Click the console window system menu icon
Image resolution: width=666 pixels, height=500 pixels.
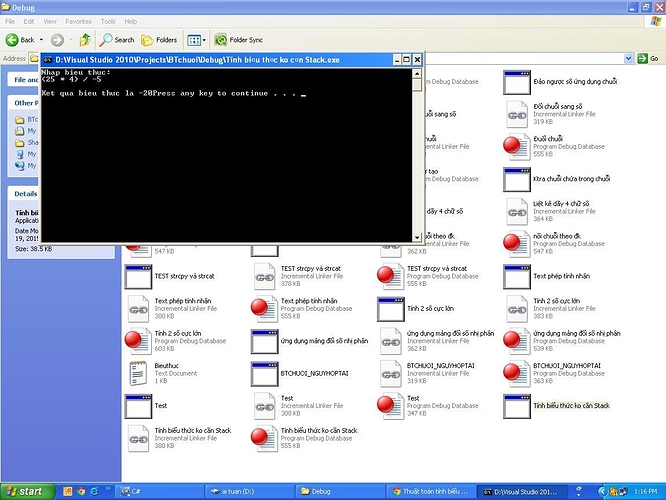48,60
